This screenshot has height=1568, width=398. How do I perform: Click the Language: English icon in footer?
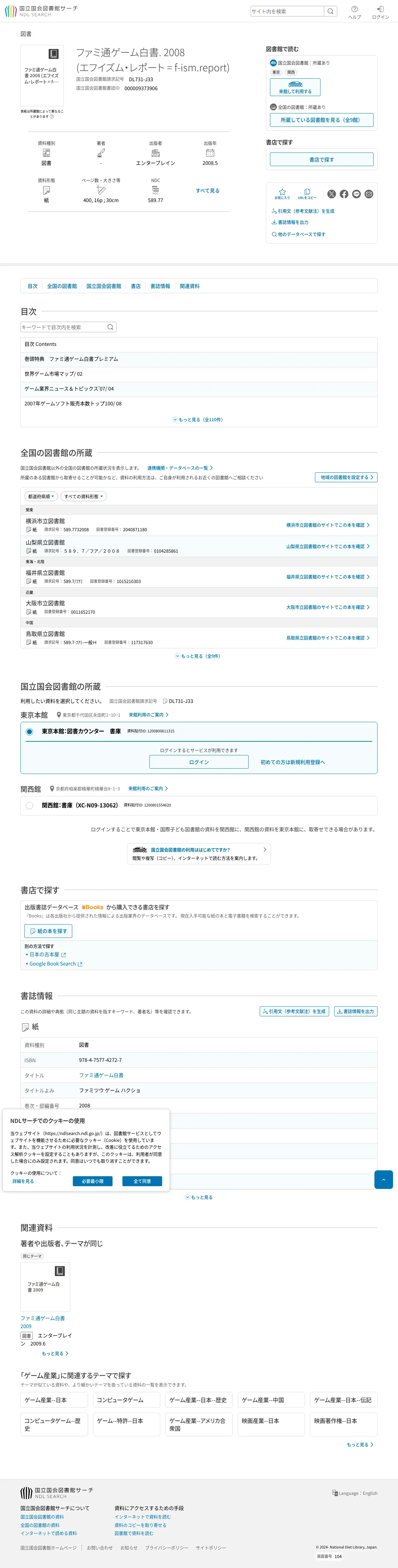point(354,1493)
